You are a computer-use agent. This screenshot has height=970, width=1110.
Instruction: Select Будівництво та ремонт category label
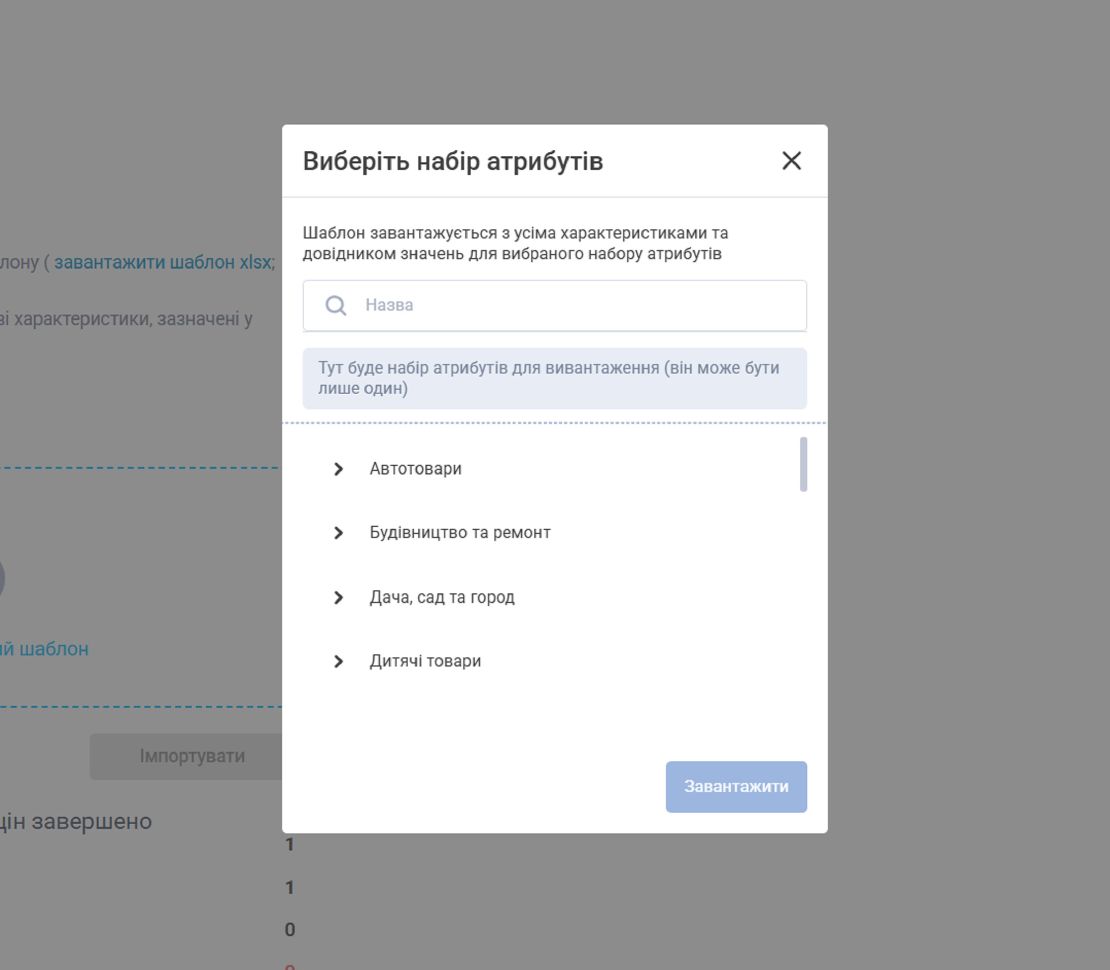(460, 532)
